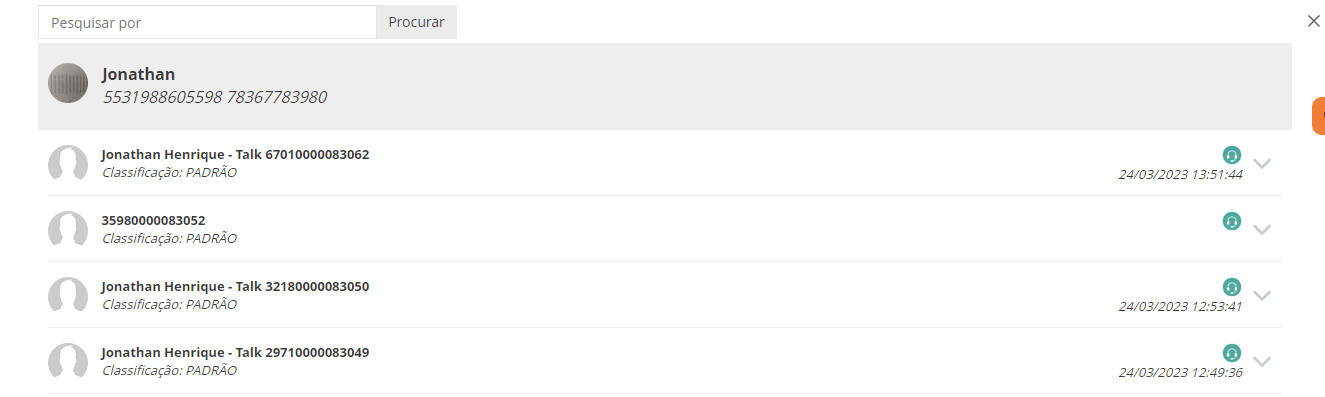Close the panel with the X button
Viewport: 1325px width, 397px height.
coord(1314,21)
